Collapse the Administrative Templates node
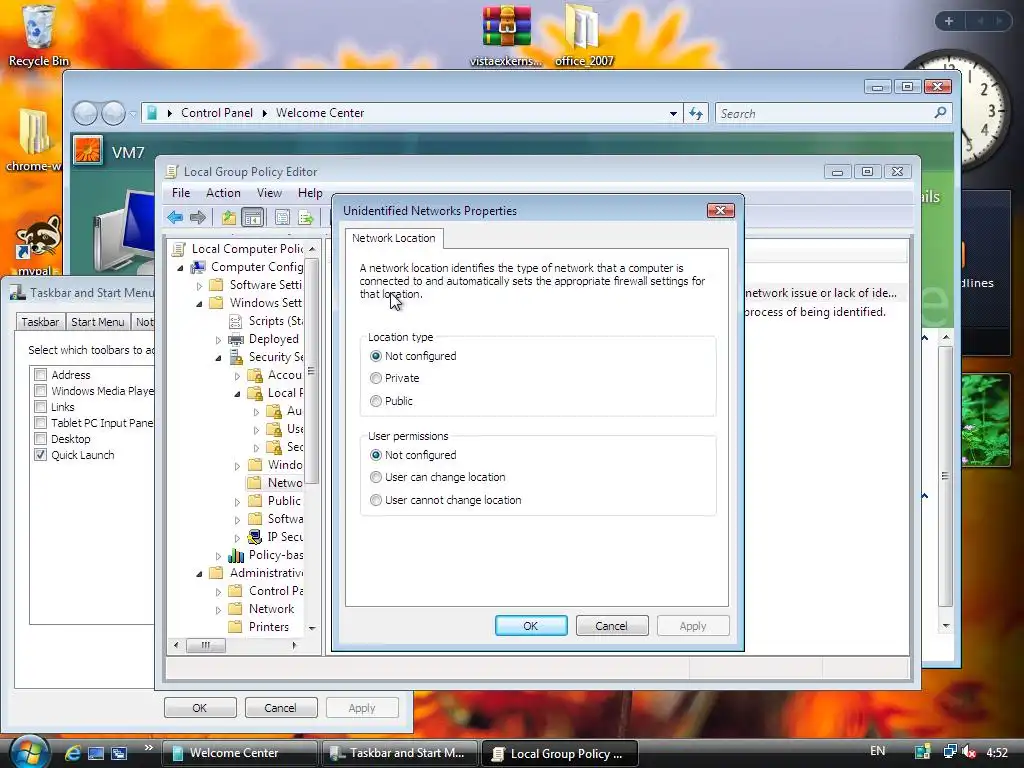Screen dimensions: 1024x768 [199, 573]
